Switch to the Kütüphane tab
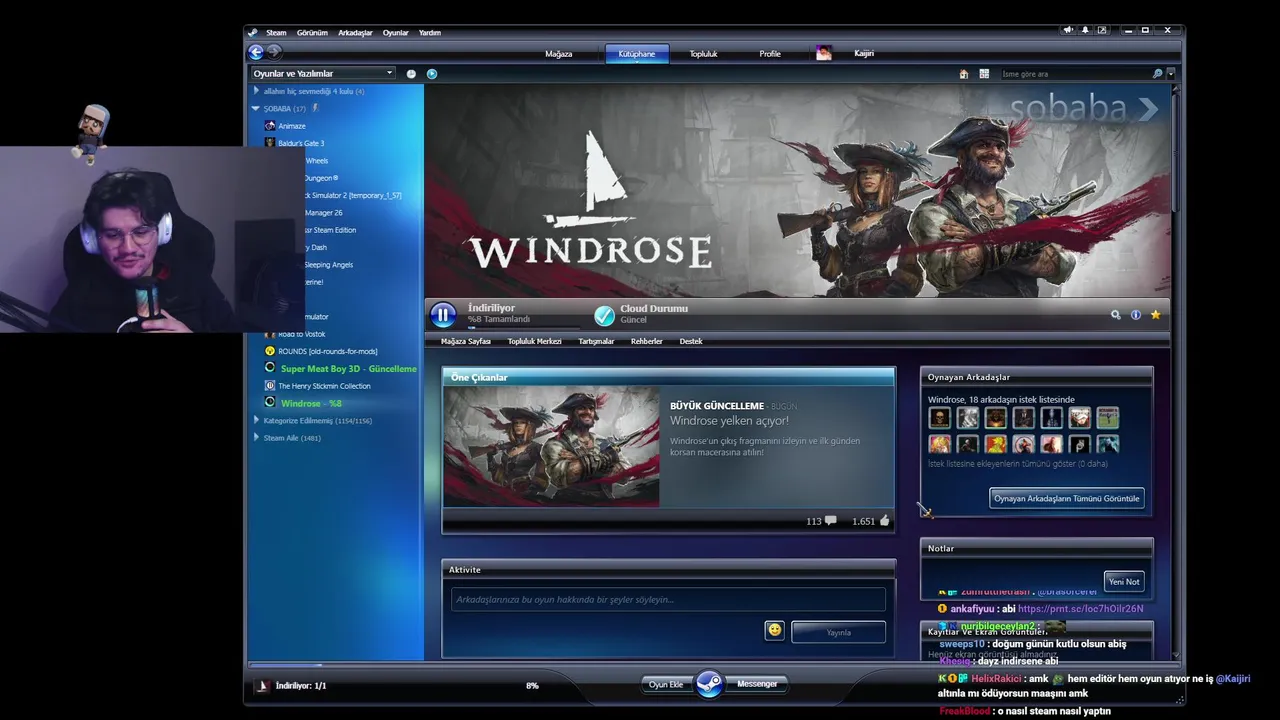The image size is (1280, 720). coord(637,54)
